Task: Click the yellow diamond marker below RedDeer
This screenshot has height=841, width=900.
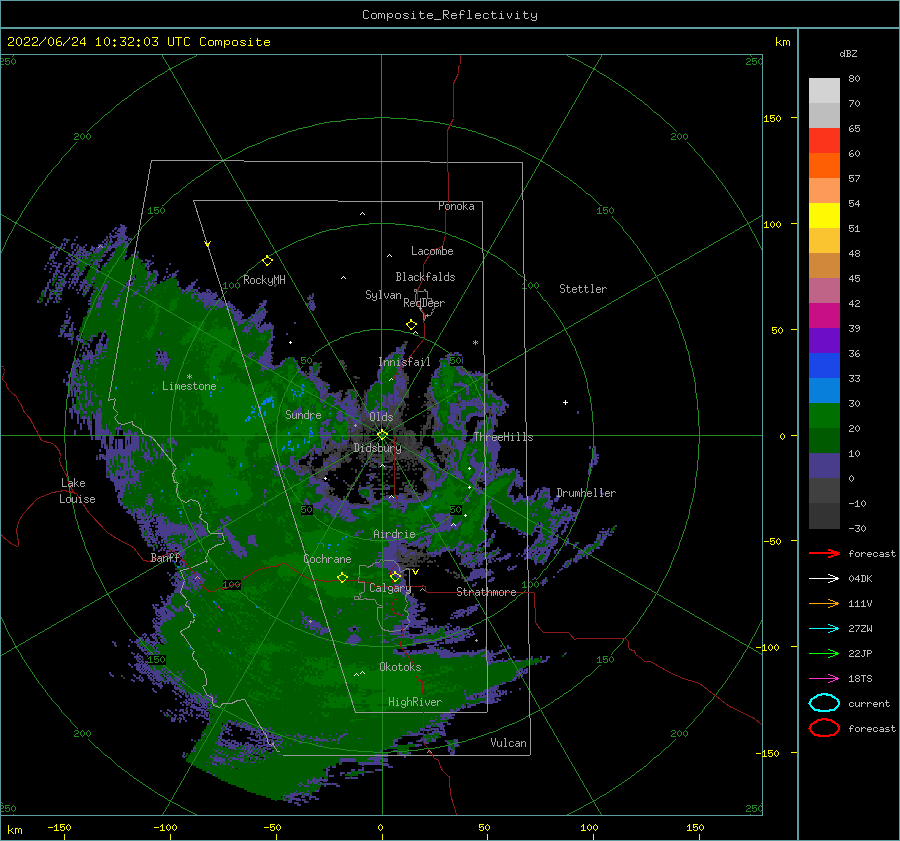Action: coord(411,324)
